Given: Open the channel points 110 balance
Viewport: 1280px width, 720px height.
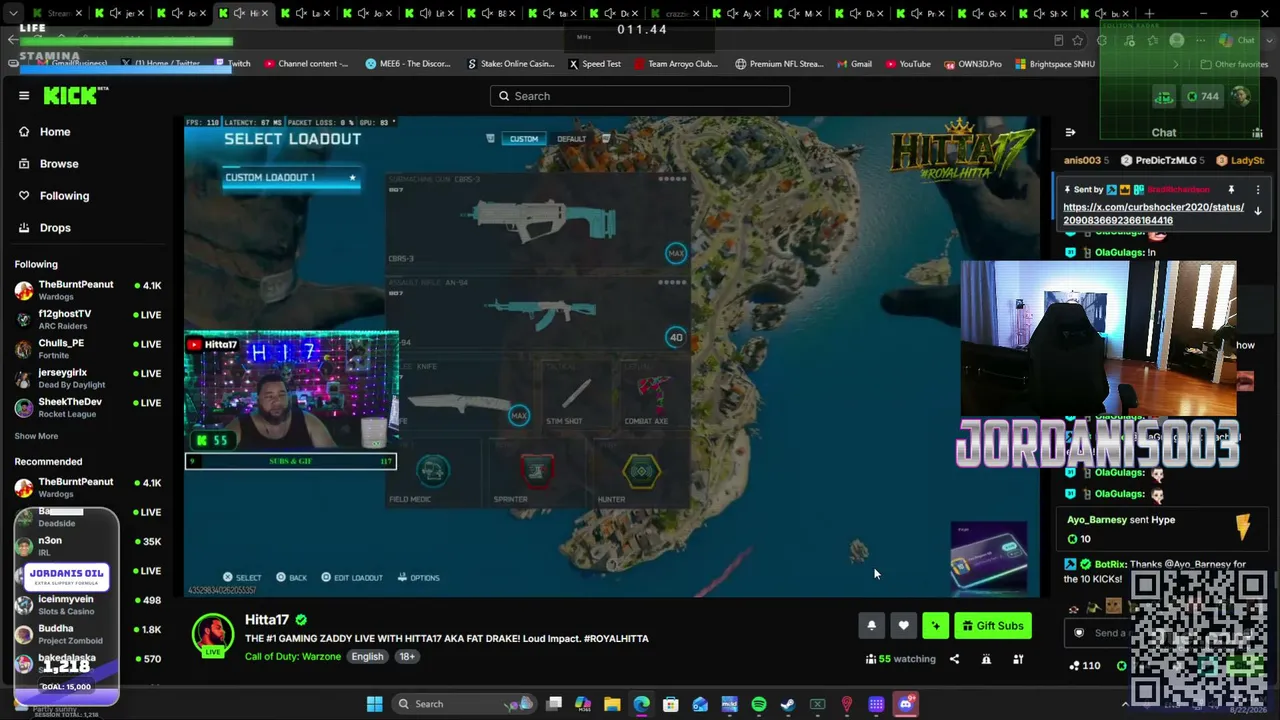Looking at the screenshot, I should tap(1085, 666).
